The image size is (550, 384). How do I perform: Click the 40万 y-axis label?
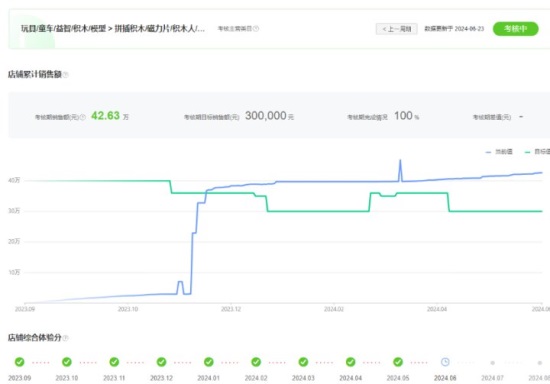[14, 180]
